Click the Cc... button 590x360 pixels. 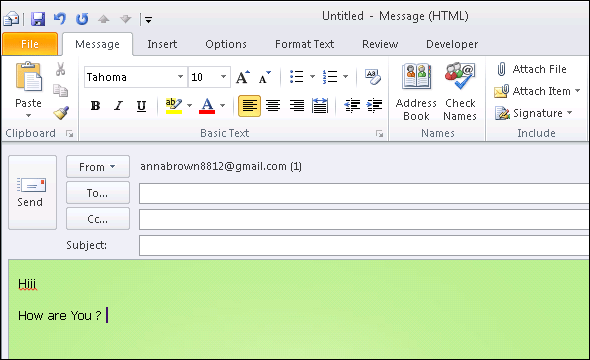[98, 219]
